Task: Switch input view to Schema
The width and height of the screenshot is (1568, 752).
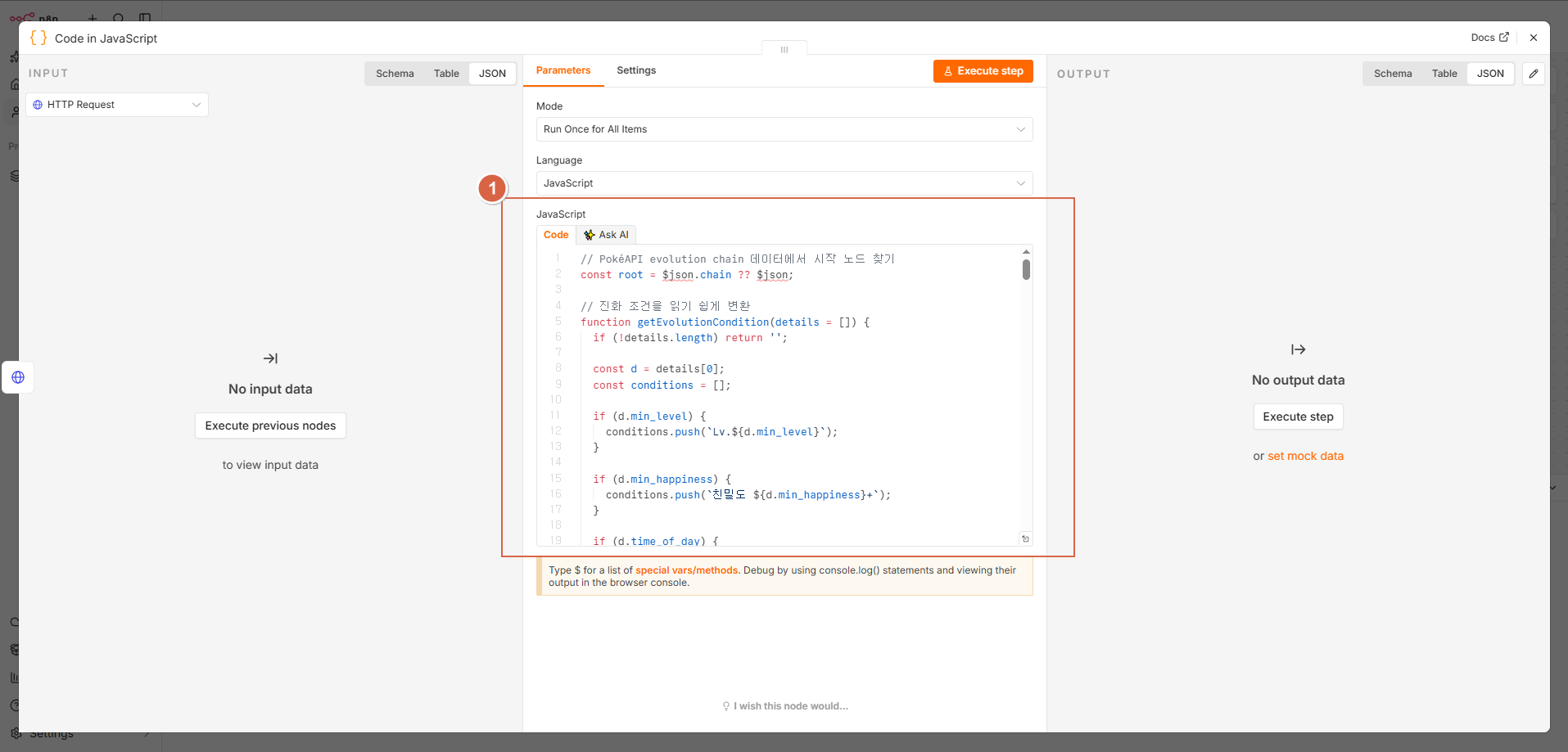Action: click(x=395, y=74)
